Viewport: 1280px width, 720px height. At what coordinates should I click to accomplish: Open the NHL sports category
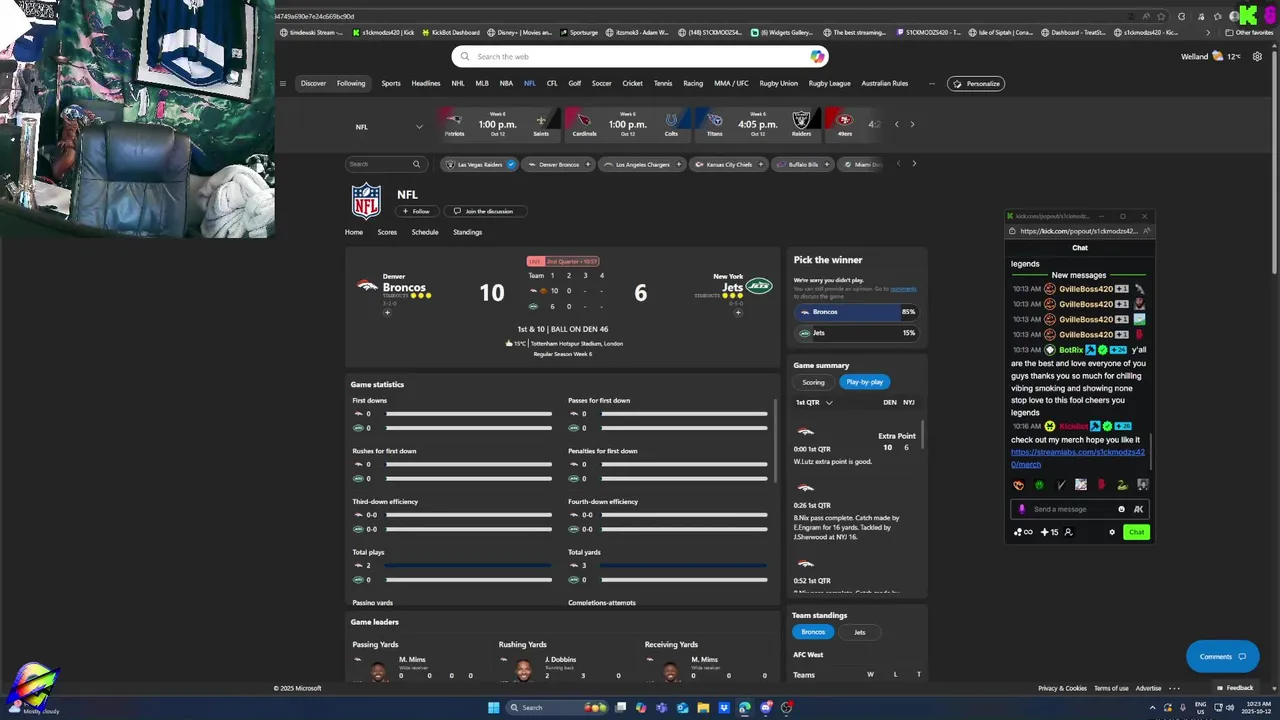tap(458, 83)
